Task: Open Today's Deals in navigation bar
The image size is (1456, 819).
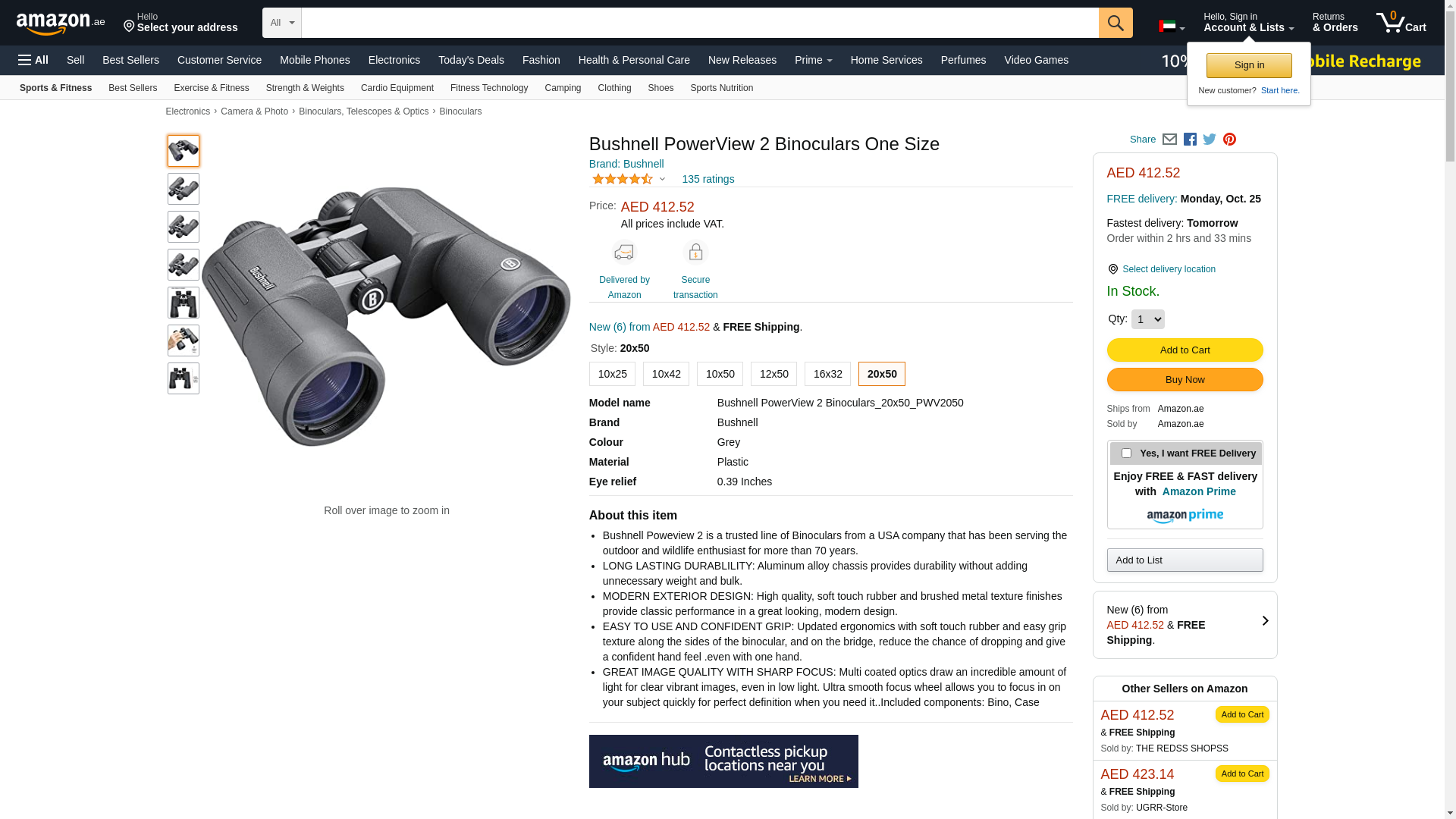Action: (x=471, y=60)
